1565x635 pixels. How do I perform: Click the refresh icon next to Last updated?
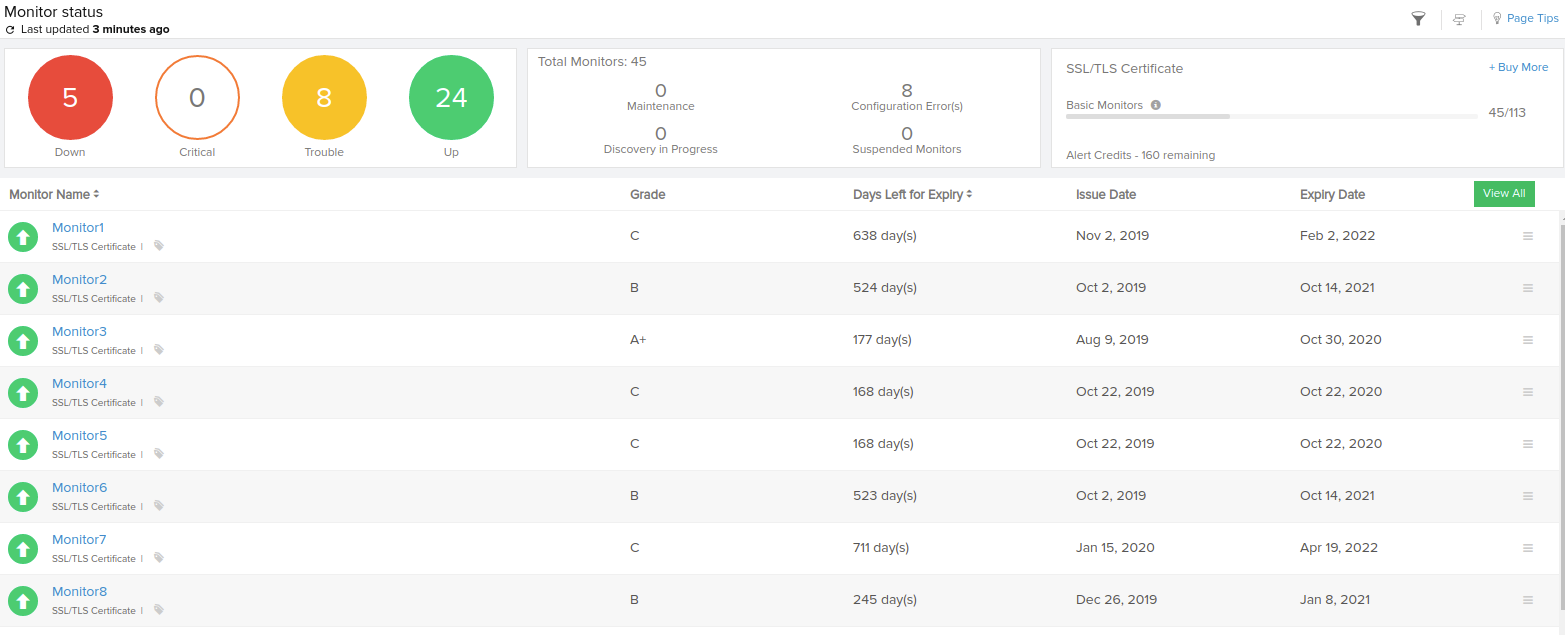pyautogui.click(x=10, y=30)
